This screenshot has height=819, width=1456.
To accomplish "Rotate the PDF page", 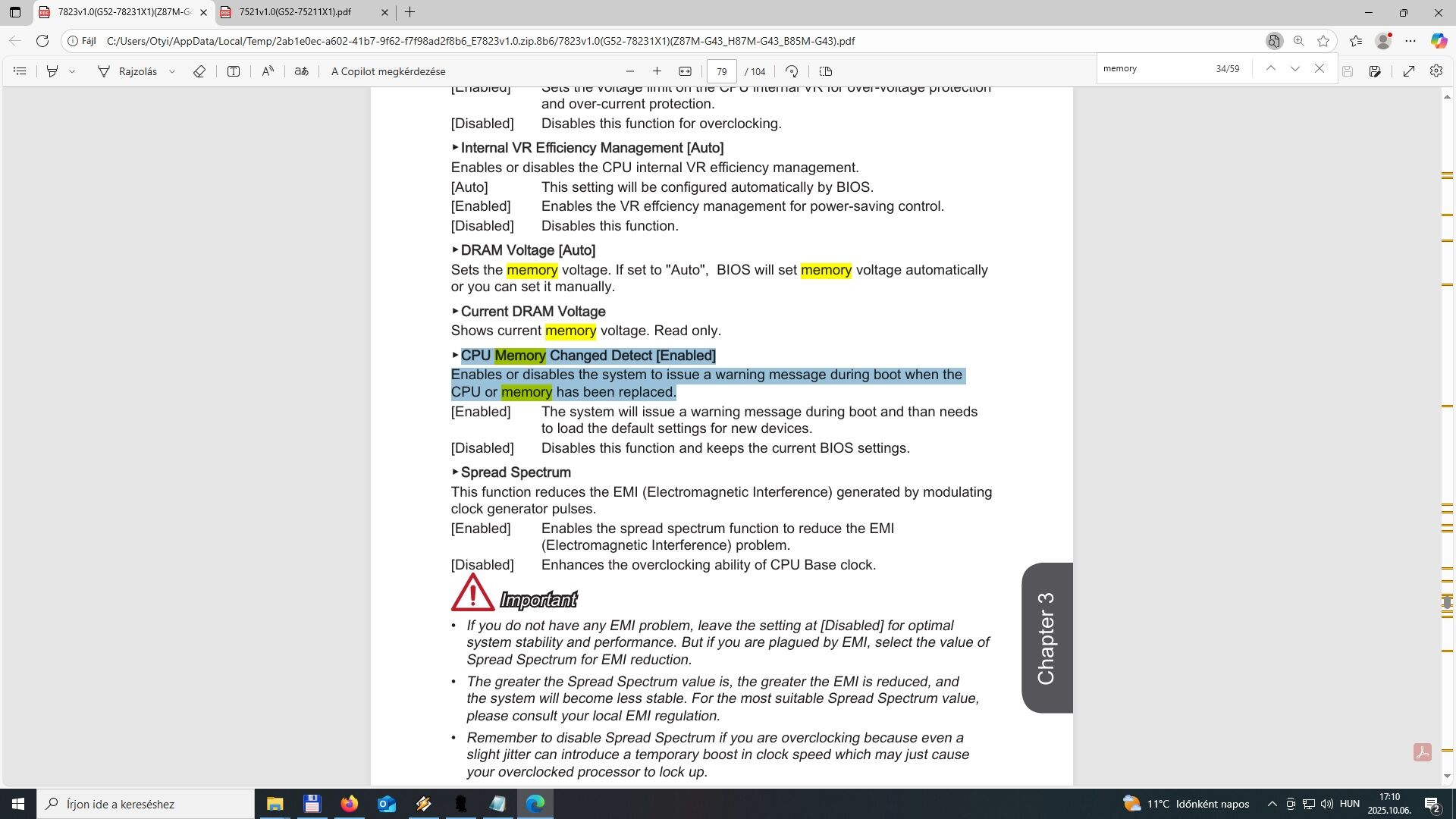I will click(x=792, y=71).
